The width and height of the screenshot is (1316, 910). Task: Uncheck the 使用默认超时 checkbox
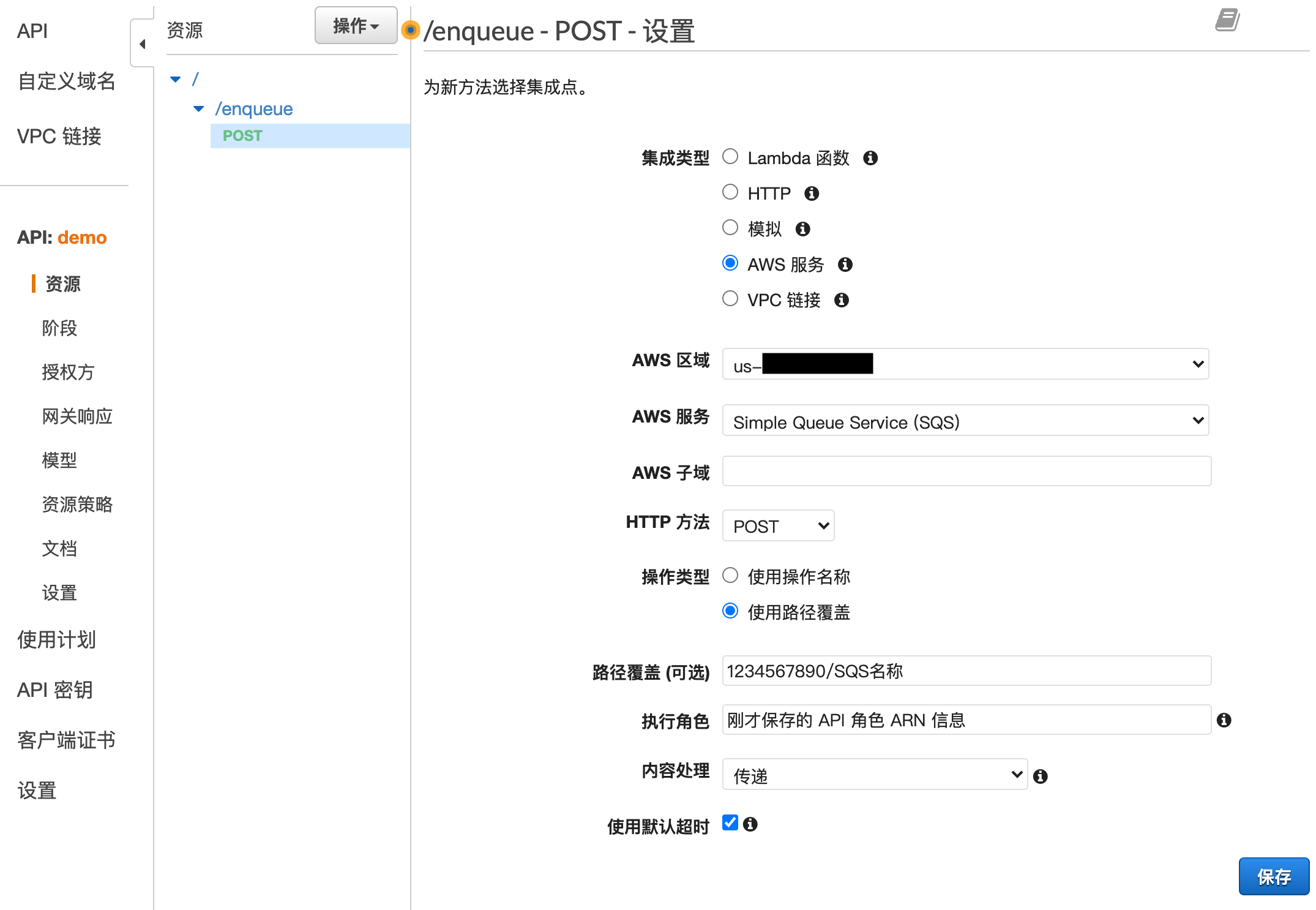[730, 822]
